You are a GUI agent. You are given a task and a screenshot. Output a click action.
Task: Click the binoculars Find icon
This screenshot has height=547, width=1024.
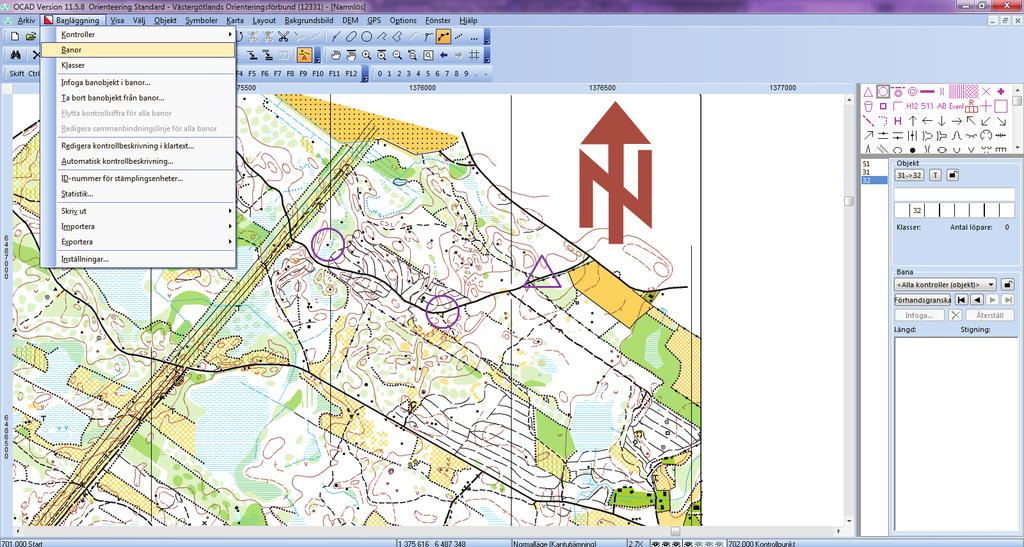pyautogui.click(x=17, y=55)
